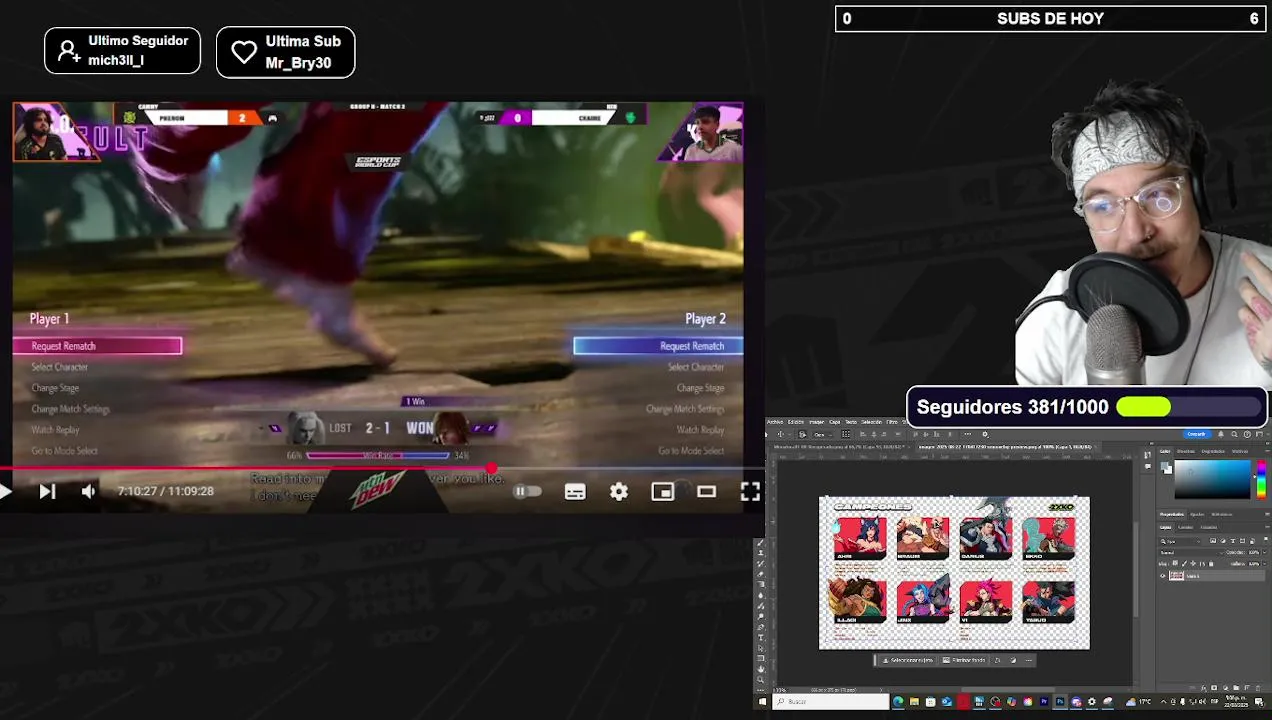Open Premiere Pro from taskbar
The image size is (1272, 720).
1044,702
